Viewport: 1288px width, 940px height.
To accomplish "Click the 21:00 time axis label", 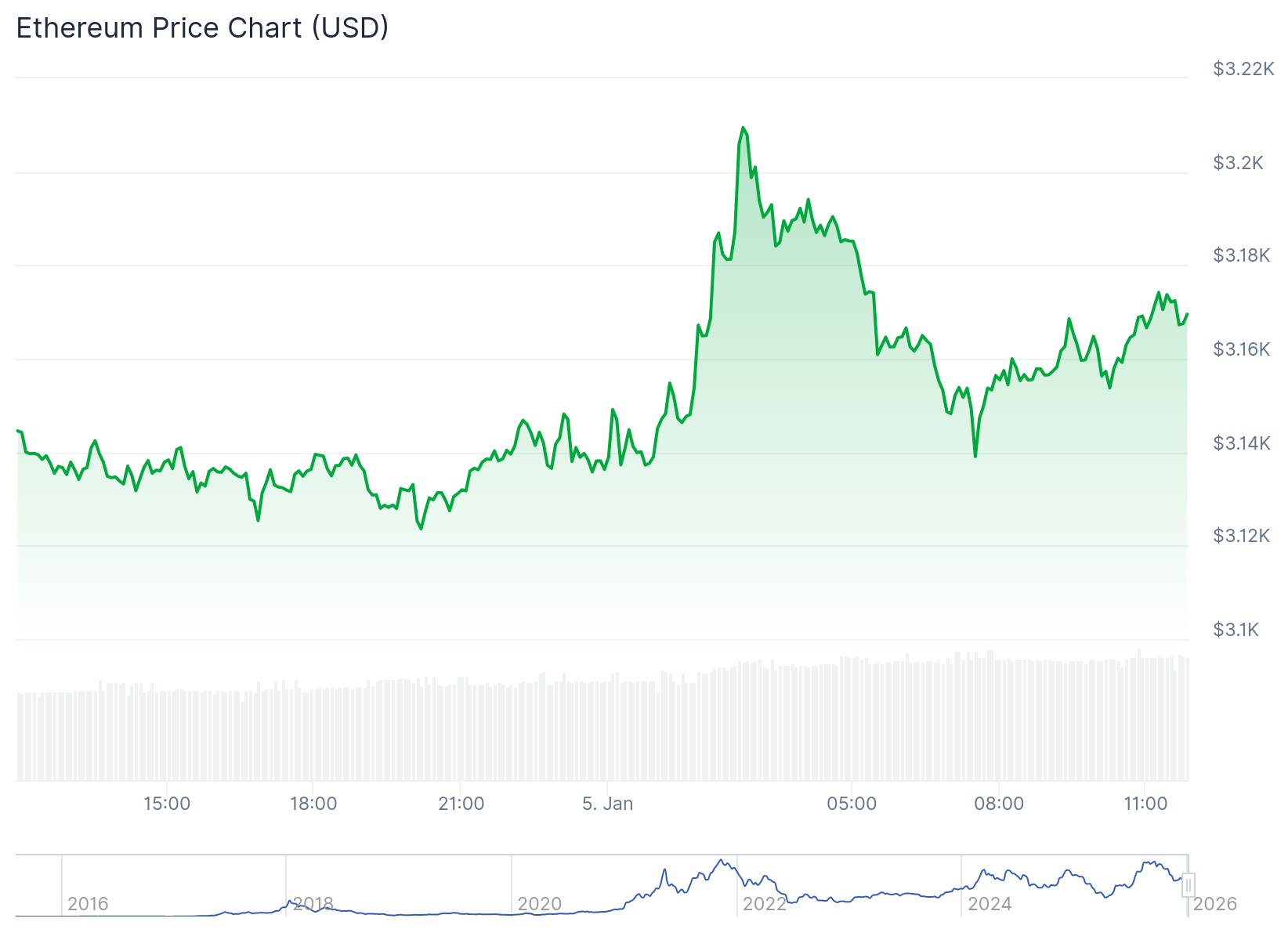I will pos(461,804).
